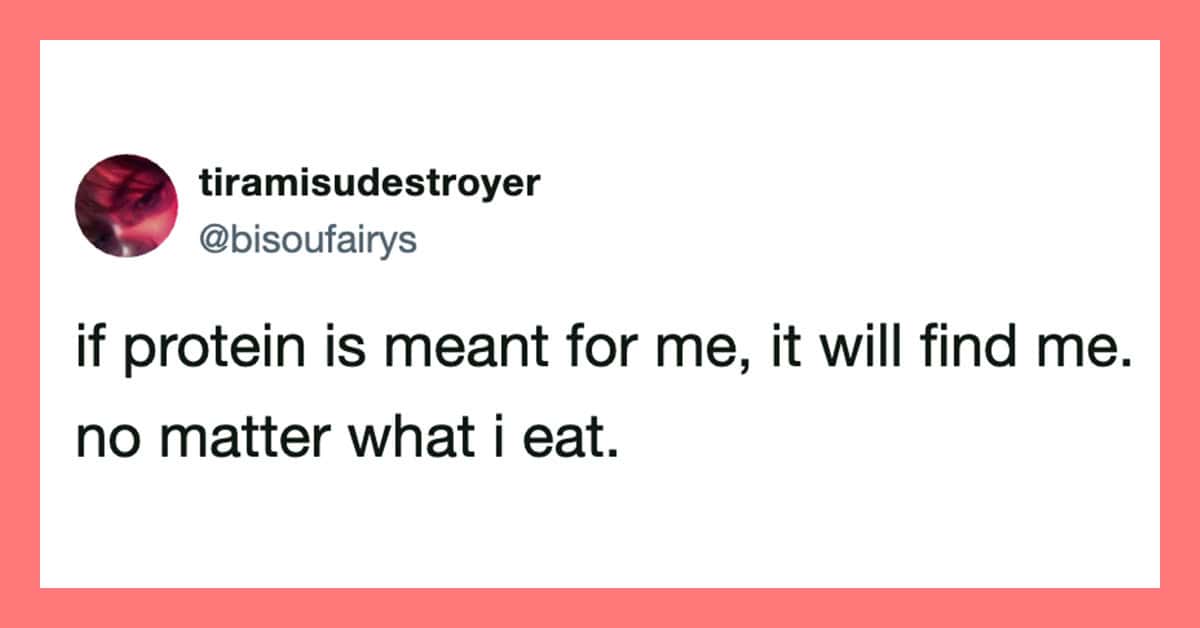Click the pink border on right side

point(1181,314)
